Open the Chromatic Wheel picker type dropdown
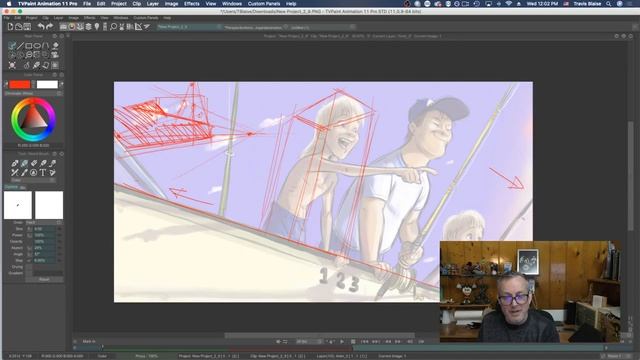640x360 pixels. (33, 93)
